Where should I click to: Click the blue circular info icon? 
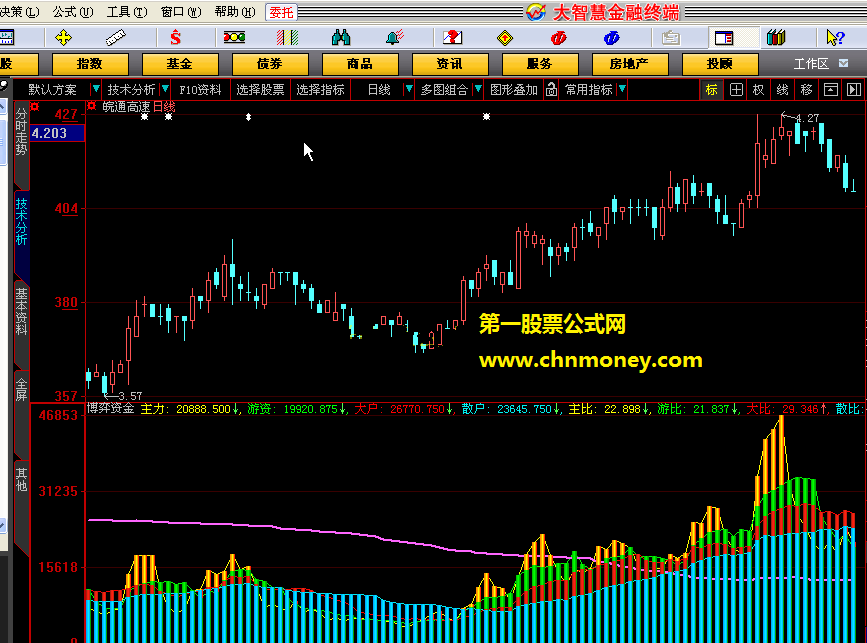click(x=612, y=38)
